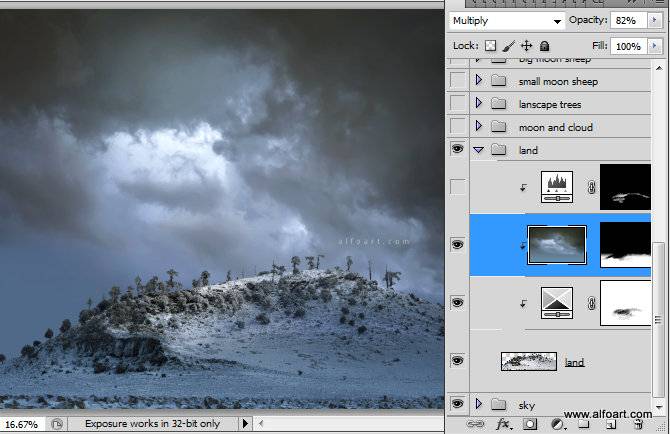Click the lock all padlock icon

544,46
